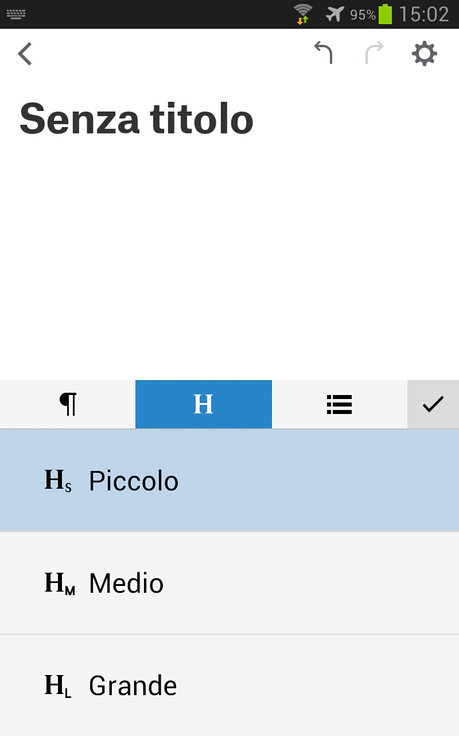Tap the Senza titolo title field
This screenshot has height=736, width=459.
pyautogui.click(x=137, y=119)
